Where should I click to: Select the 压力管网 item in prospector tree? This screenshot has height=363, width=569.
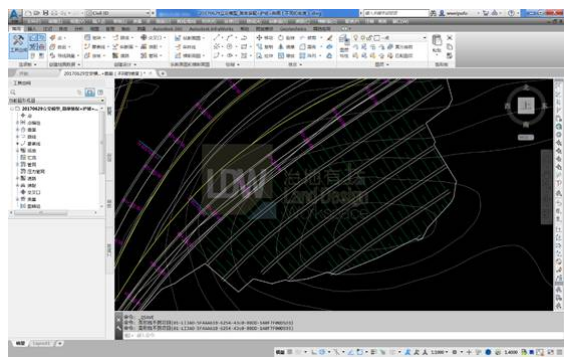coord(36,171)
